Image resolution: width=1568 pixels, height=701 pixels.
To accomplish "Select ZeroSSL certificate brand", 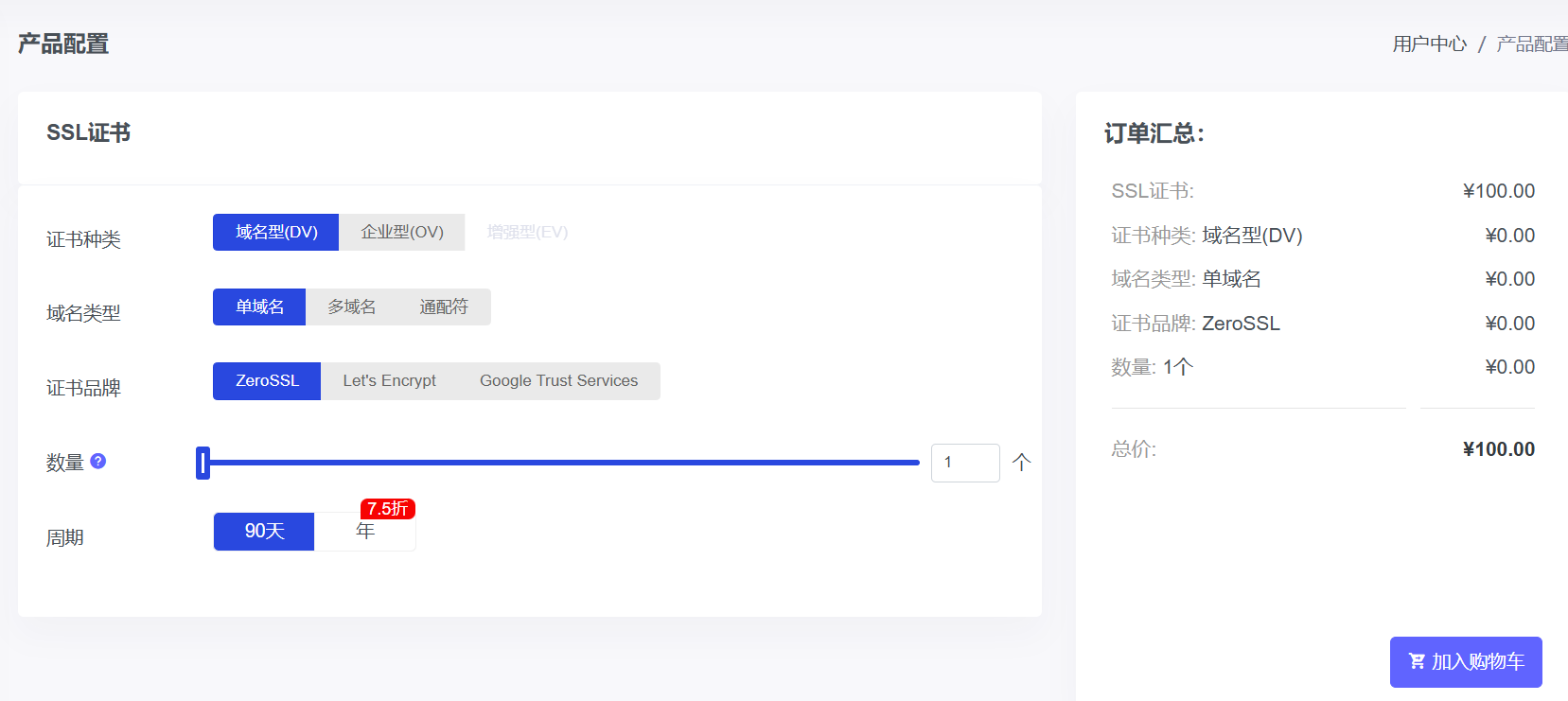I will click(267, 381).
